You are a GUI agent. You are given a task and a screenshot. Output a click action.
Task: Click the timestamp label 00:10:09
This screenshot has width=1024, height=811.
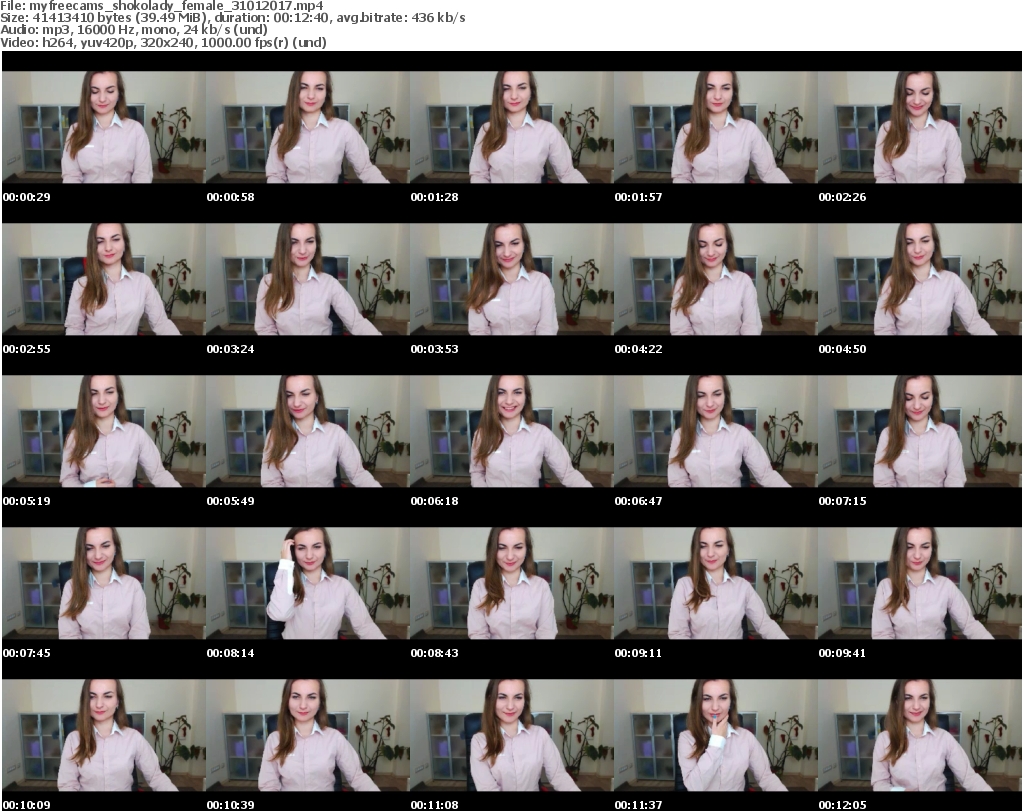pyautogui.click(x=27, y=805)
